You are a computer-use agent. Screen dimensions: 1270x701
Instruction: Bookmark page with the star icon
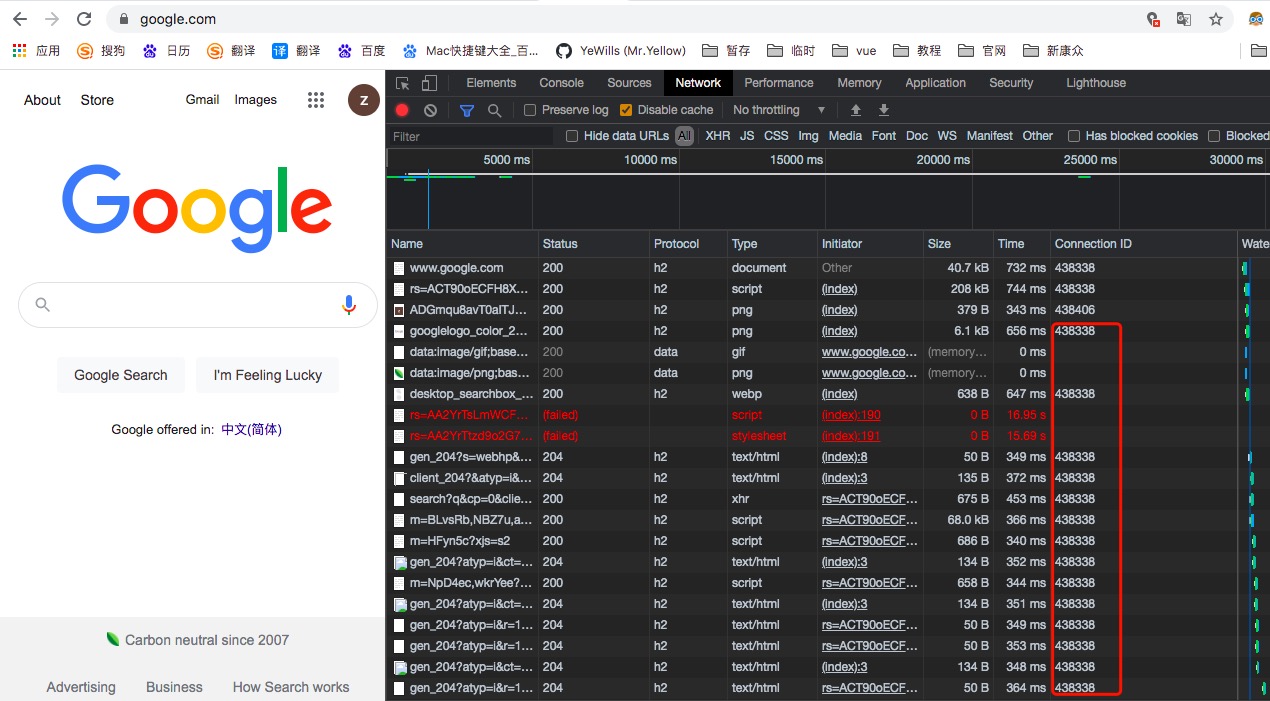point(1216,19)
